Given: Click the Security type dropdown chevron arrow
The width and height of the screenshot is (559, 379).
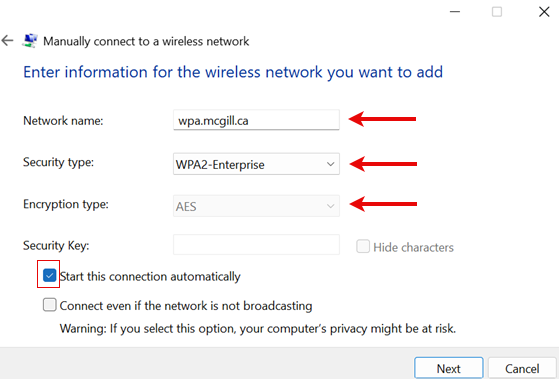Looking at the screenshot, I should pos(330,164).
